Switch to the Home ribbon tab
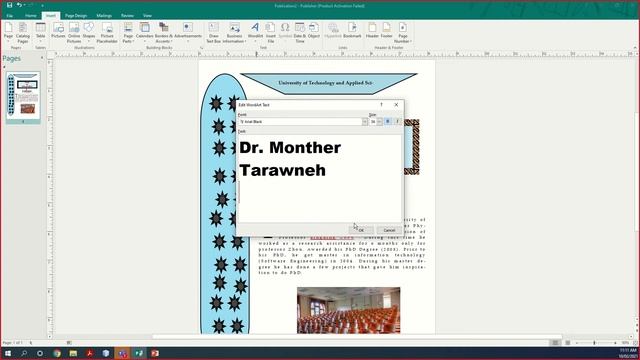The image size is (640, 360). tap(31, 16)
